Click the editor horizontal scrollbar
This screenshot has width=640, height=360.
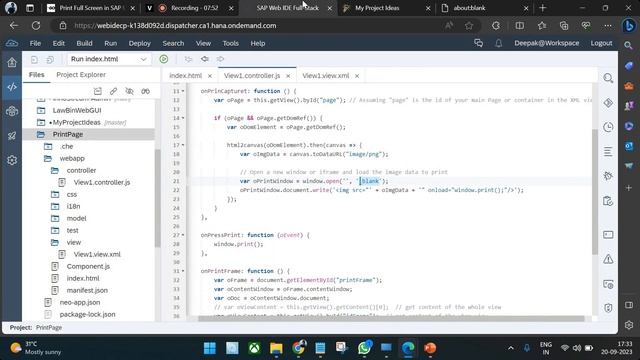pos(391,319)
